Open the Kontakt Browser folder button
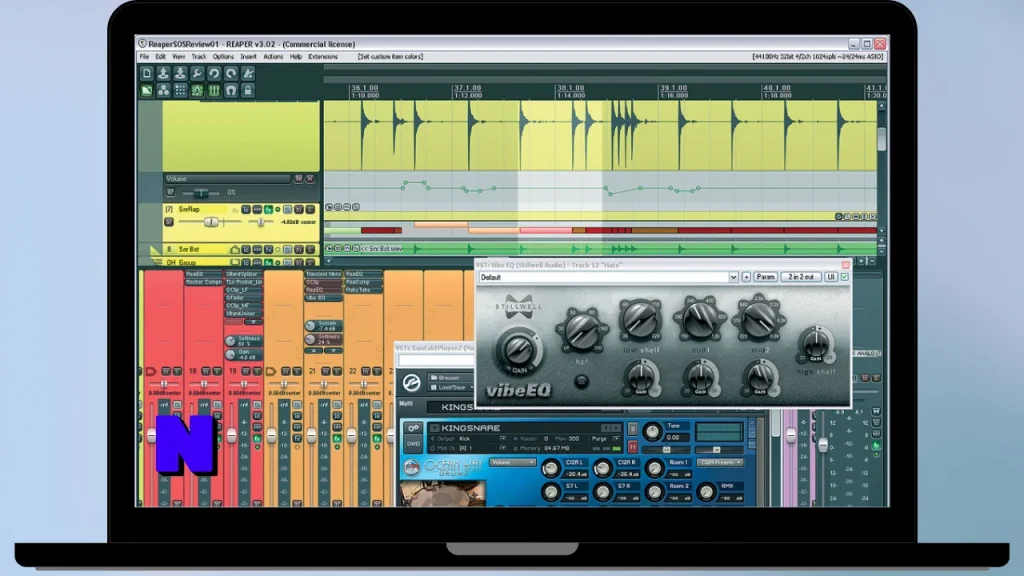The width and height of the screenshot is (1024, 576). [x=449, y=377]
